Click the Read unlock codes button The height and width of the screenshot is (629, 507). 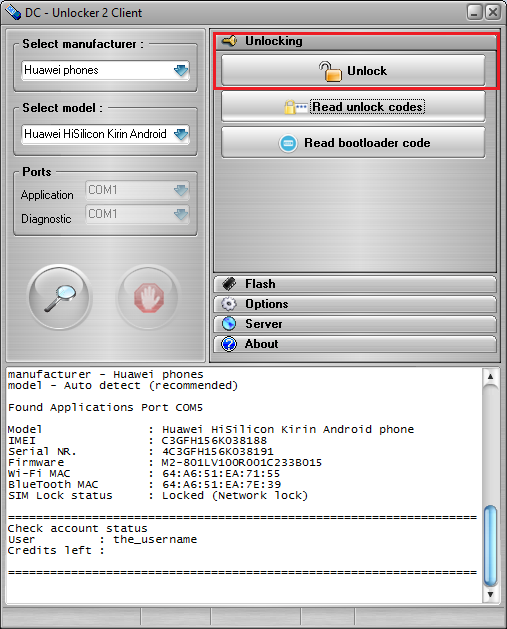pyautogui.click(x=353, y=107)
